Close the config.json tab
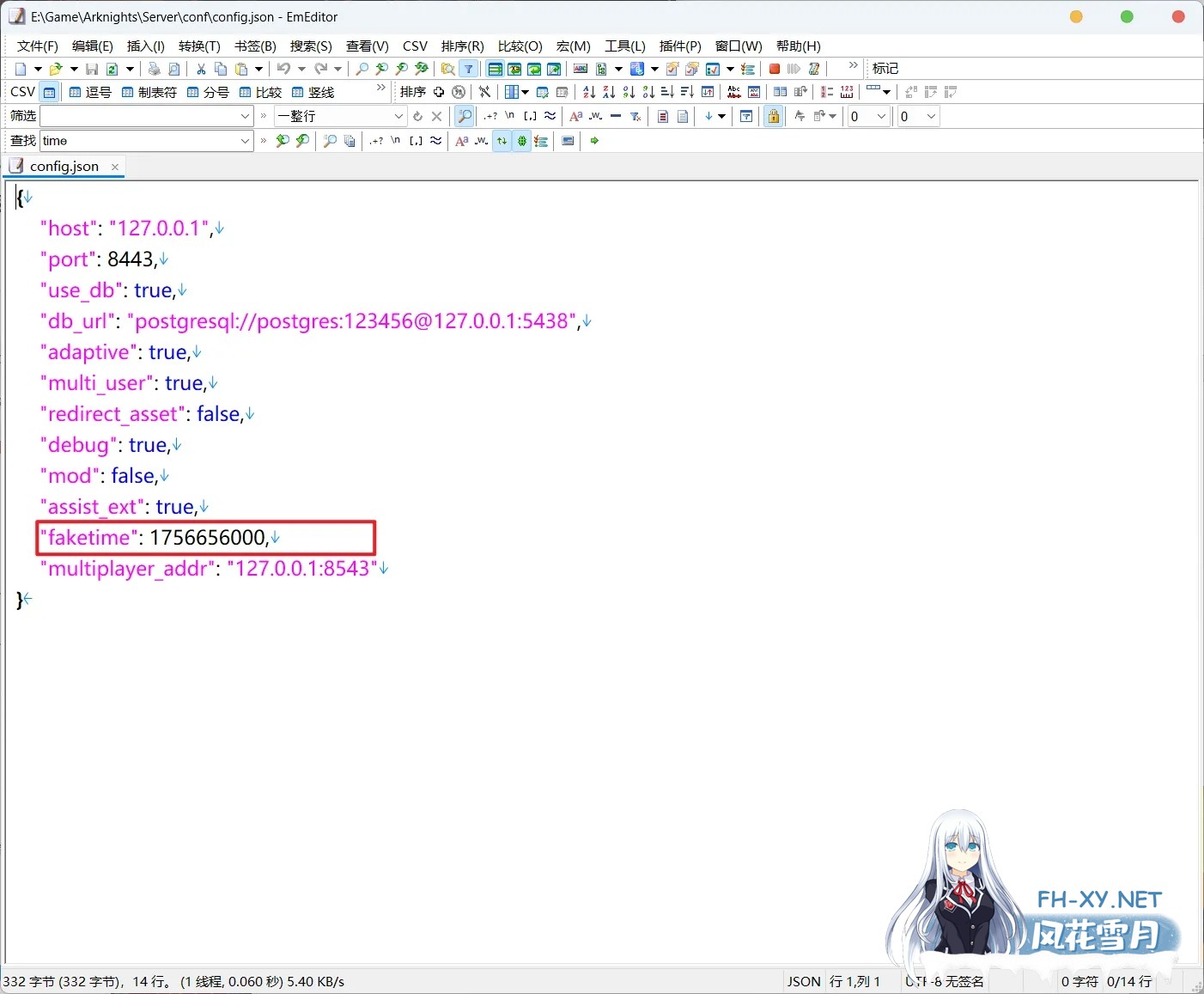 pyautogui.click(x=115, y=167)
